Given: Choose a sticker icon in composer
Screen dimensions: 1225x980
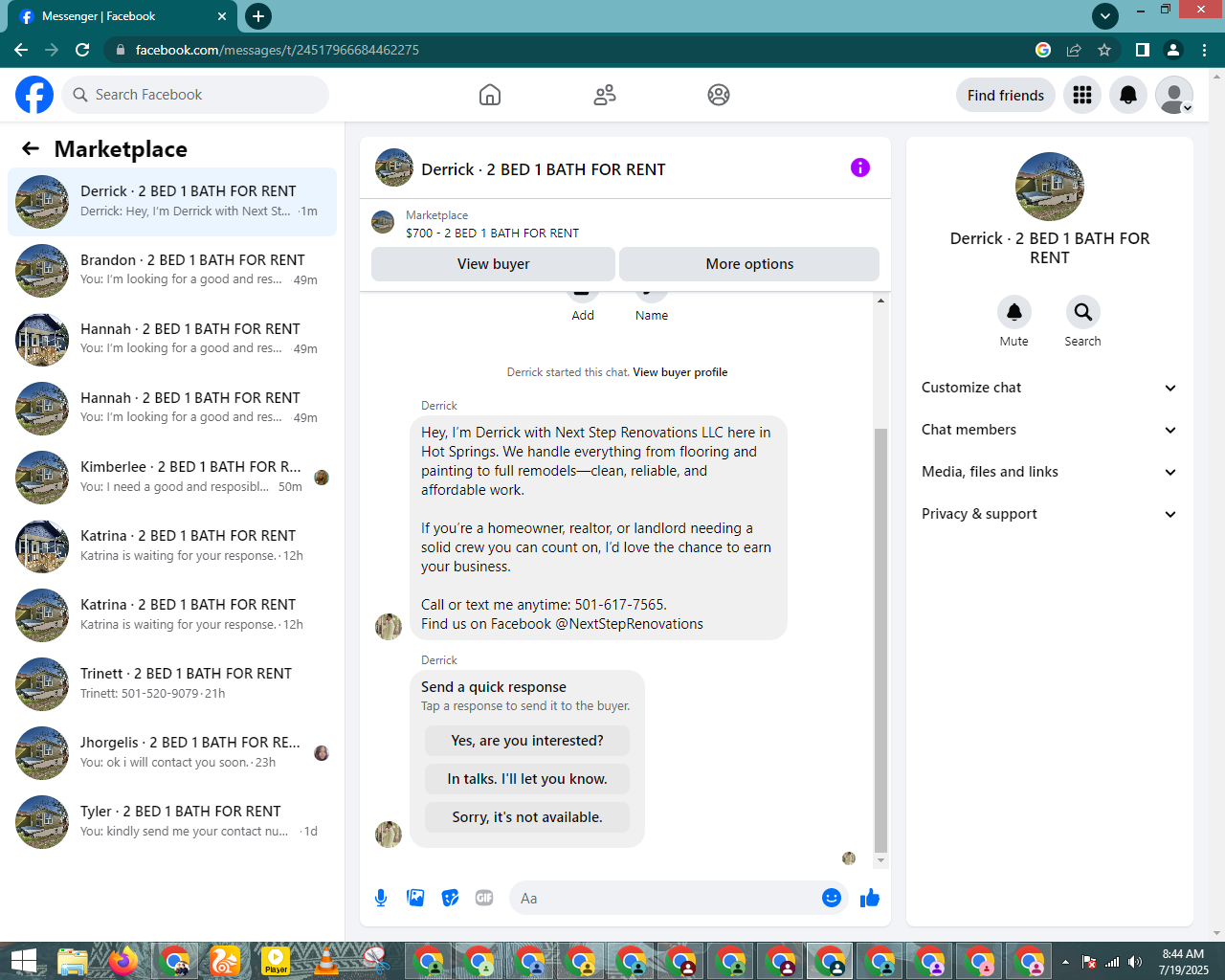Looking at the screenshot, I should tap(450, 898).
